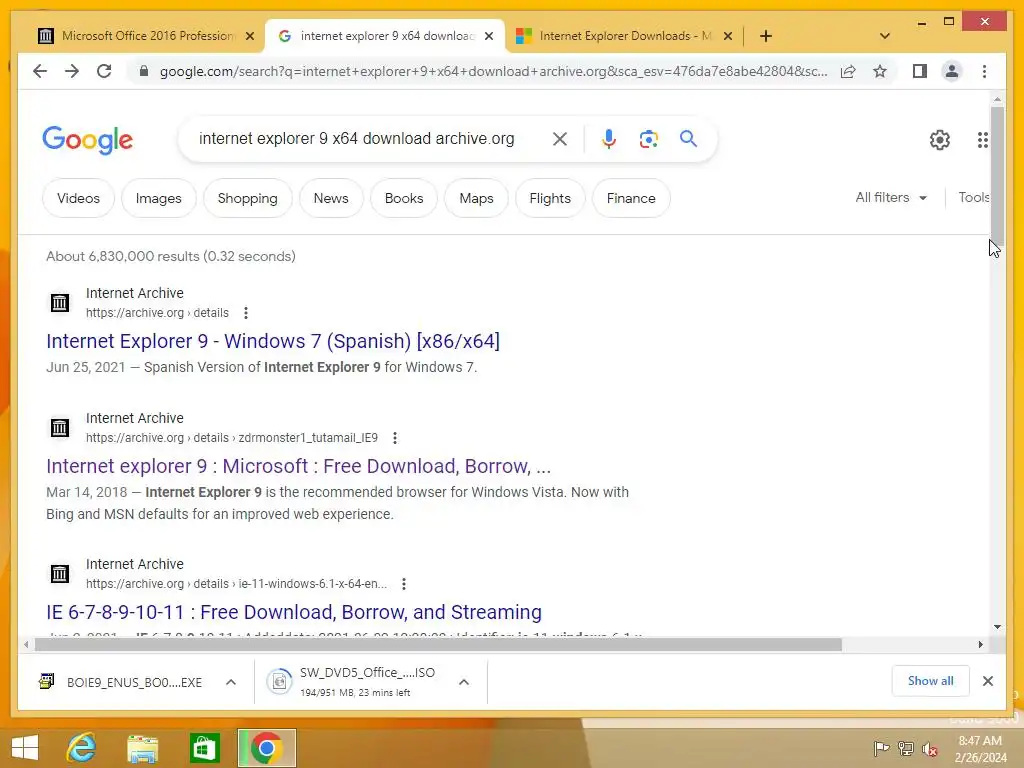Open Action Center flag in tray
This screenshot has height=768, width=1024.
click(881, 749)
